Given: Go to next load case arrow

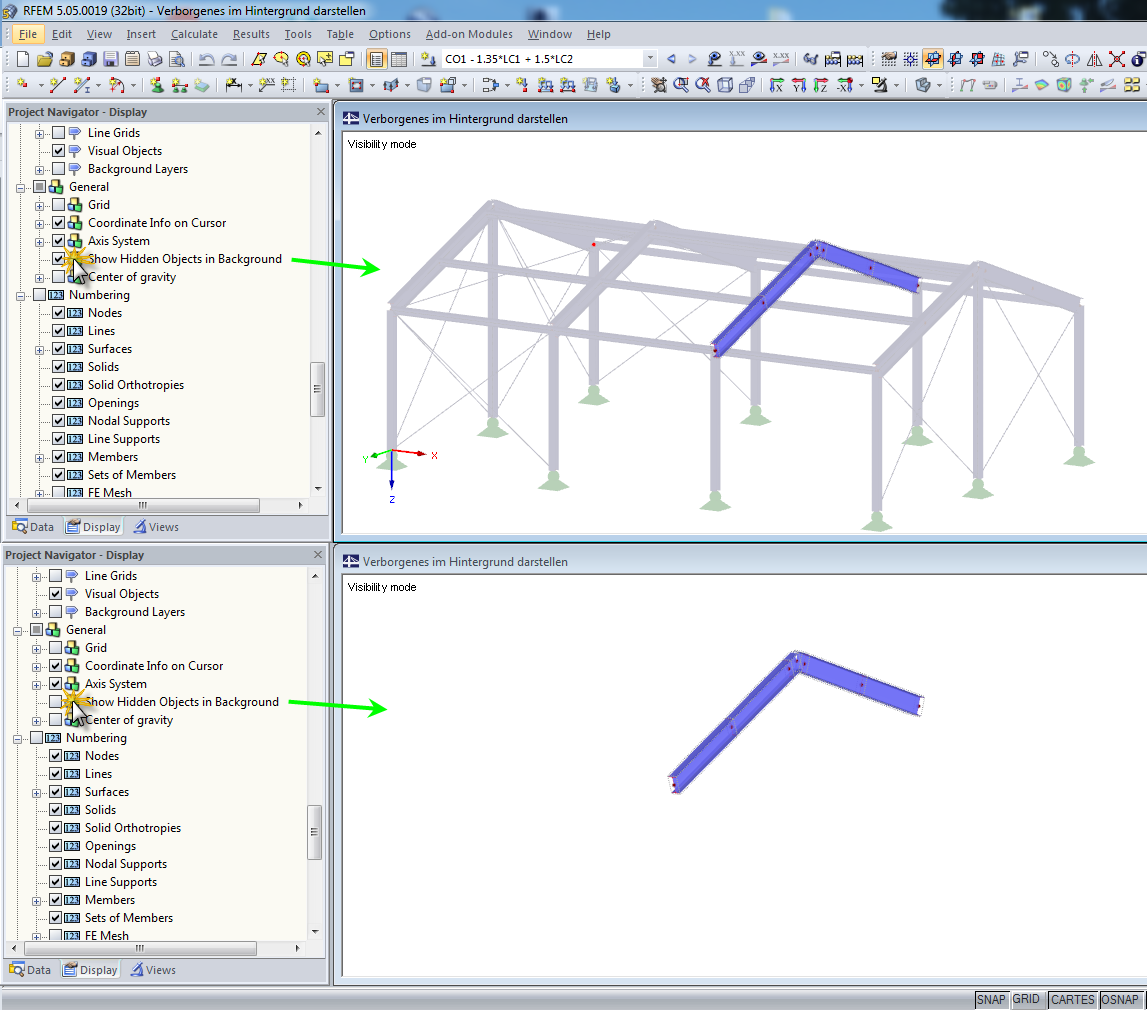Looking at the screenshot, I should click(x=692, y=59).
